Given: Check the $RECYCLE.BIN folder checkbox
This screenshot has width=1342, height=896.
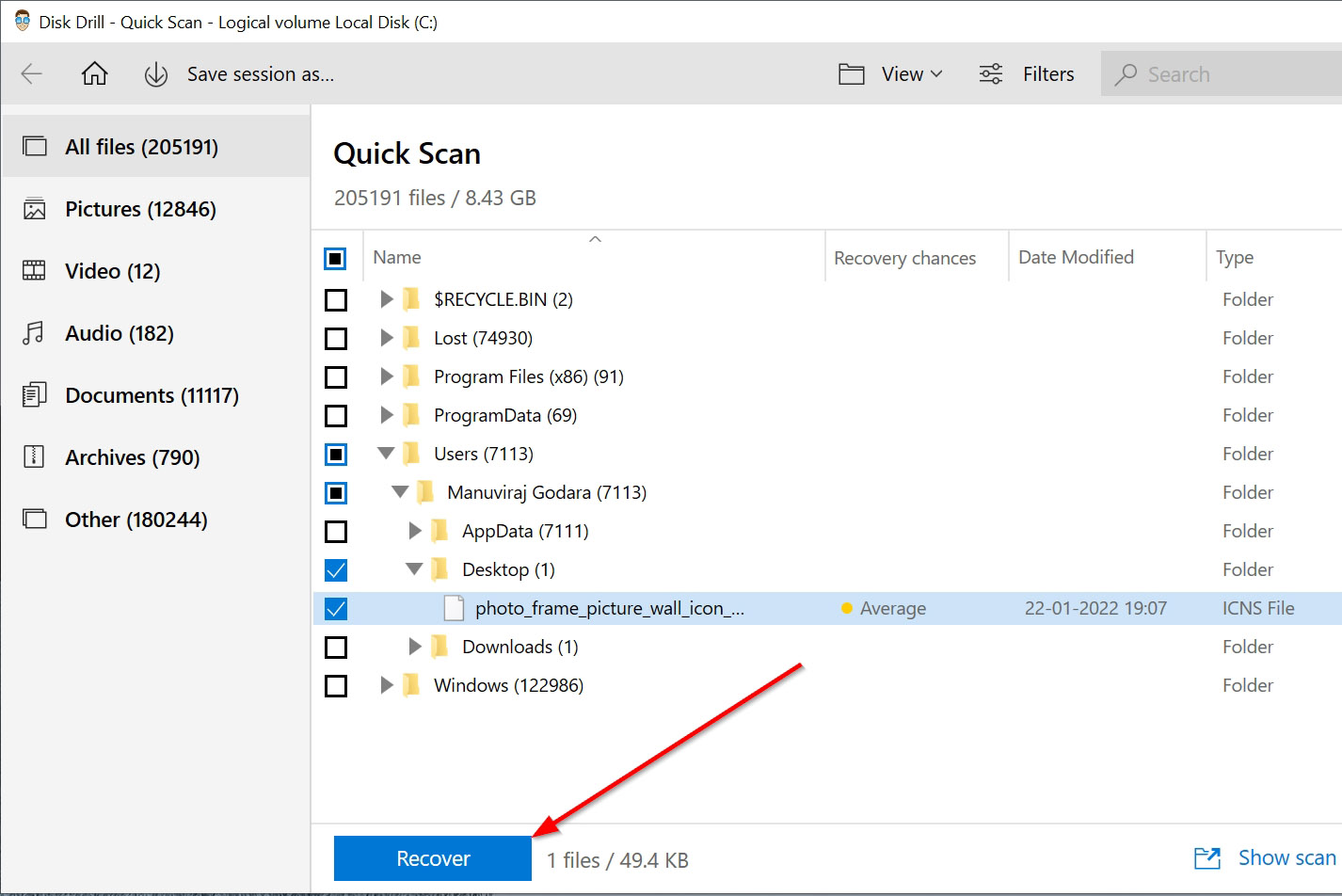Looking at the screenshot, I should coord(335,300).
